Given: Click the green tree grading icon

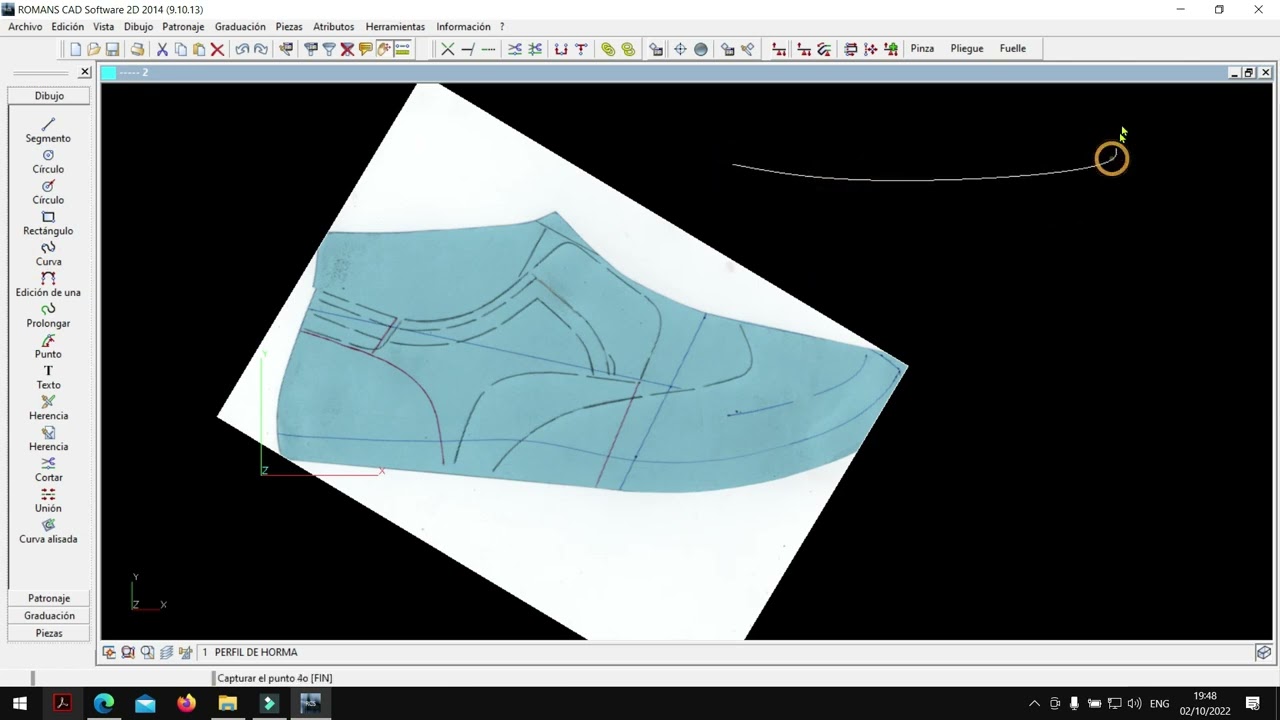Looking at the screenshot, I should point(891,49).
